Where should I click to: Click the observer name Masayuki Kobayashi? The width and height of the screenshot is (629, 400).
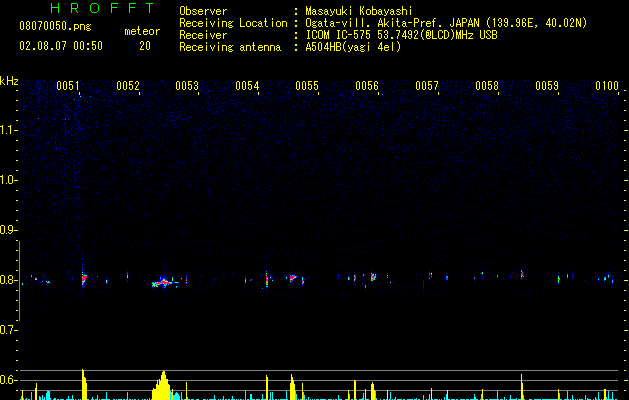(x=359, y=11)
